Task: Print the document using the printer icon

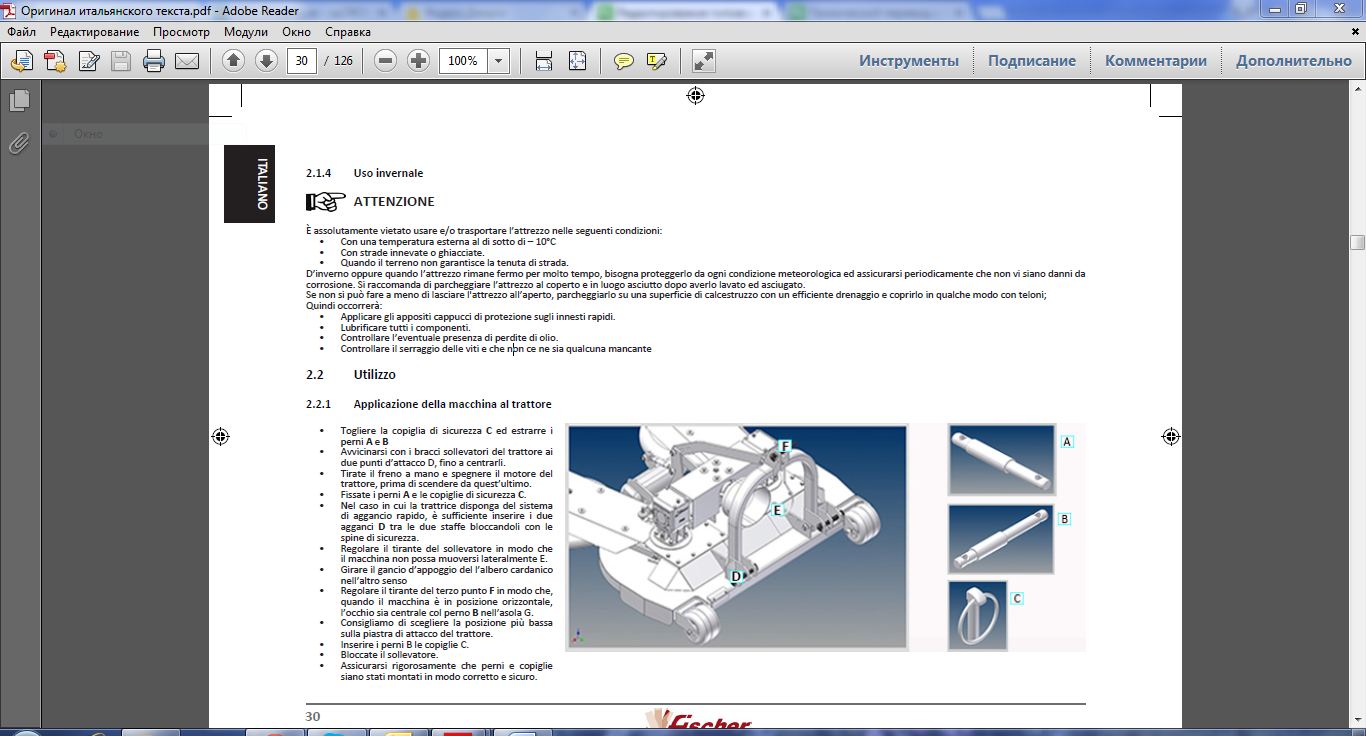Action: pyautogui.click(x=154, y=61)
